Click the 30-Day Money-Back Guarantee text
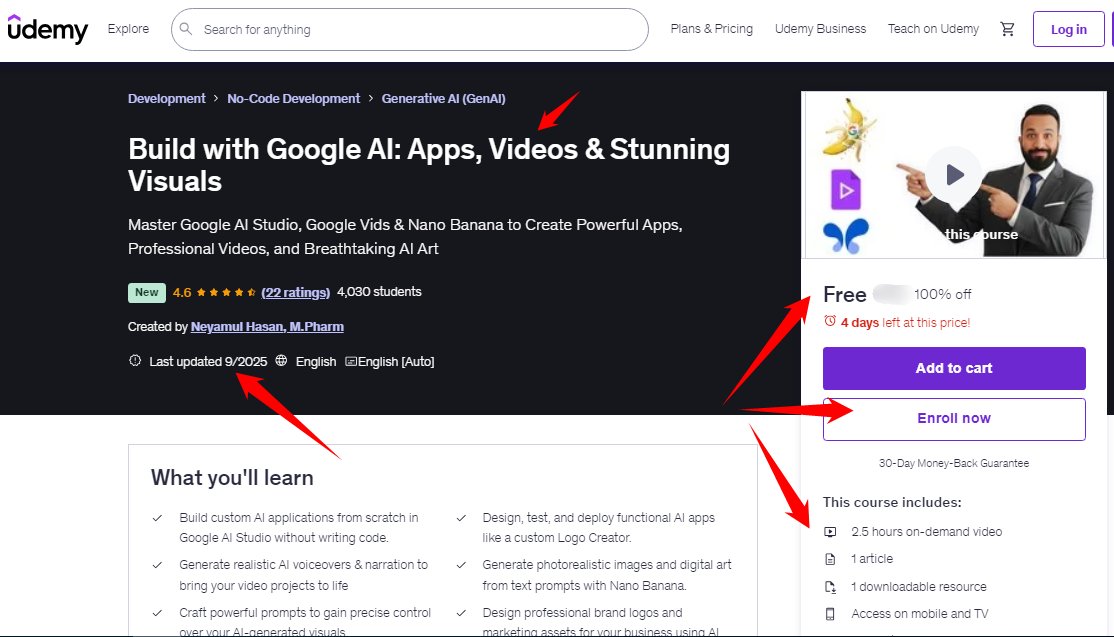1114x637 pixels. 954,463
